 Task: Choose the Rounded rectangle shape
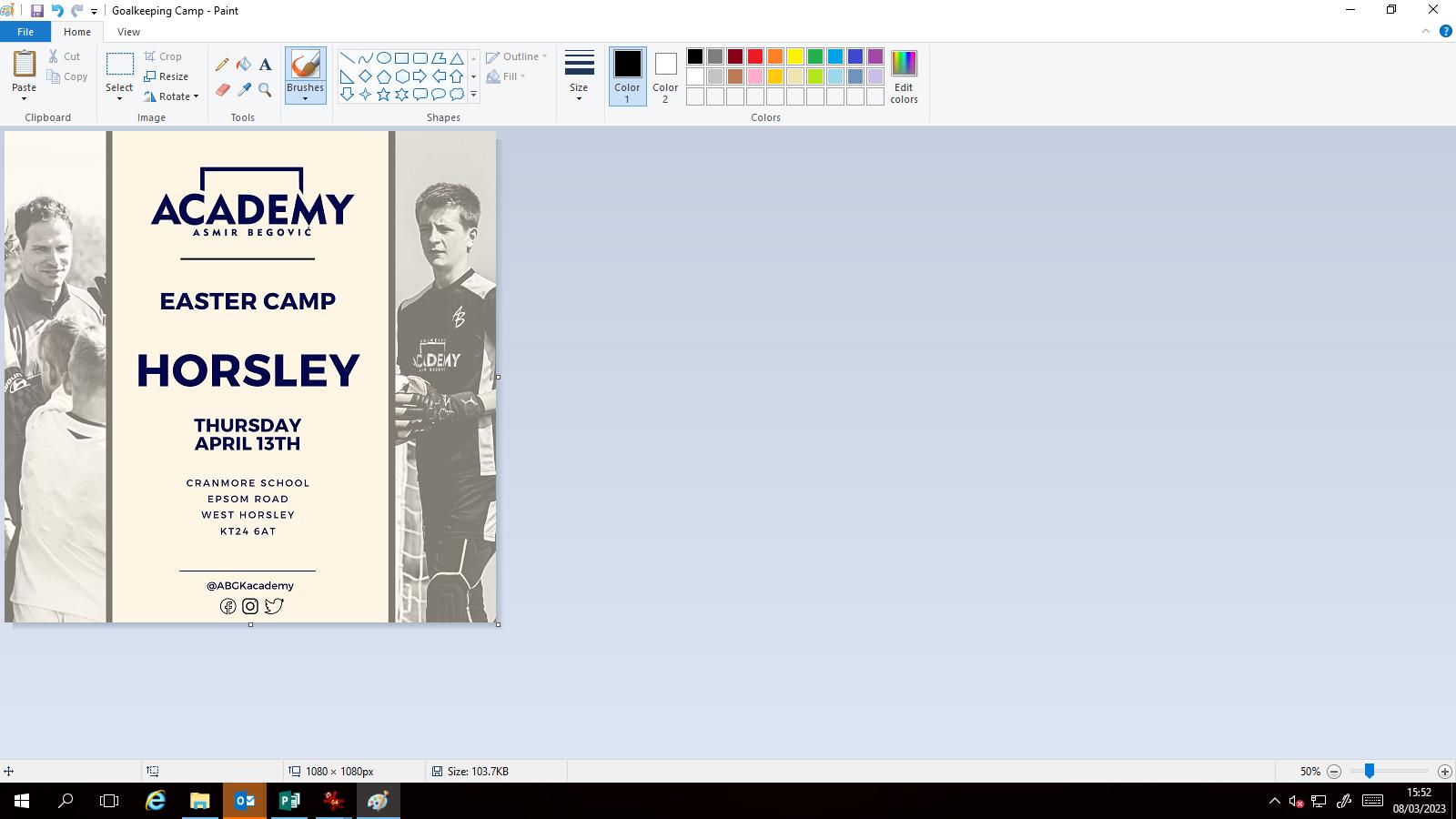420,58
